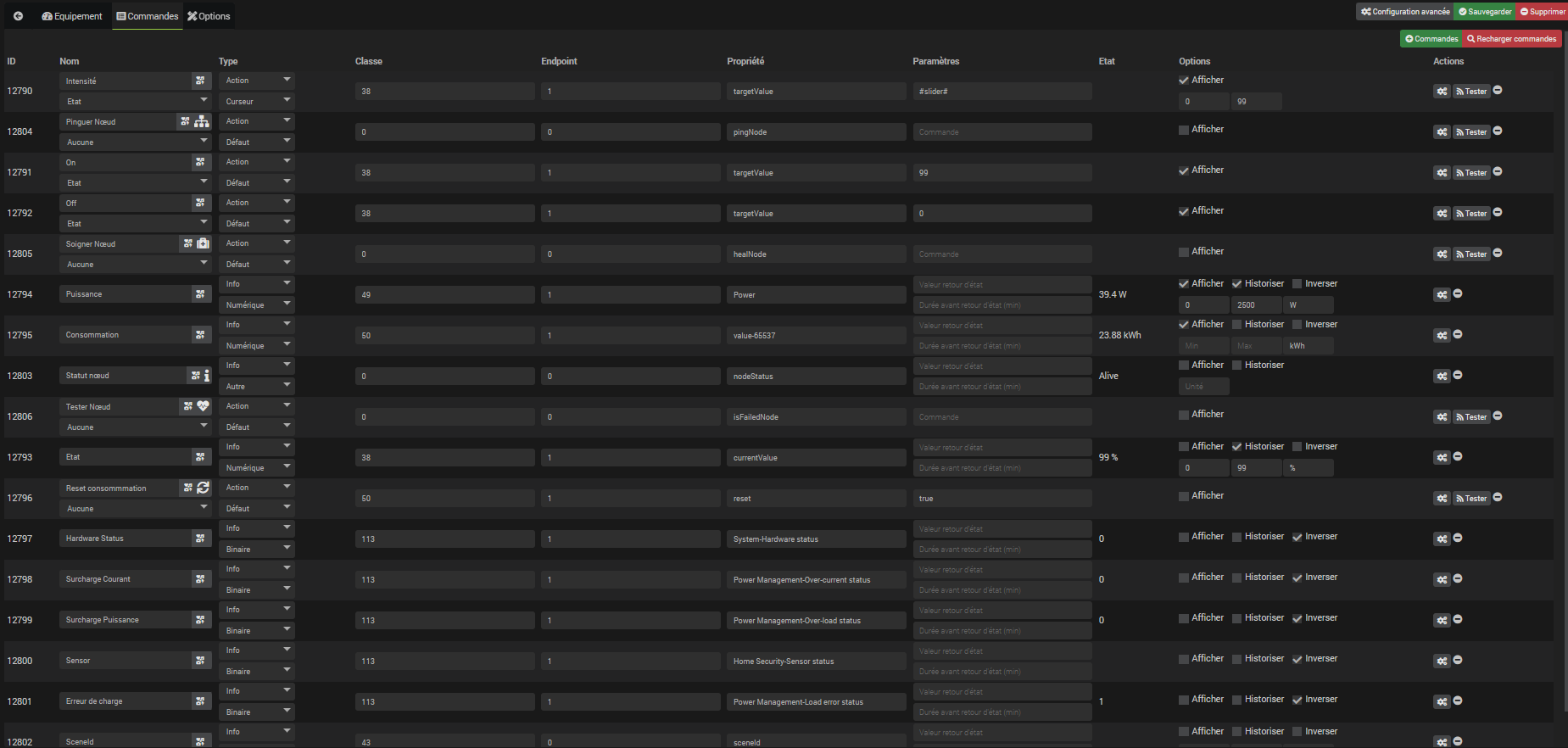Remove command 12804 with its minus icon
This screenshot has width=1568, height=748.
(x=1498, y=131)
